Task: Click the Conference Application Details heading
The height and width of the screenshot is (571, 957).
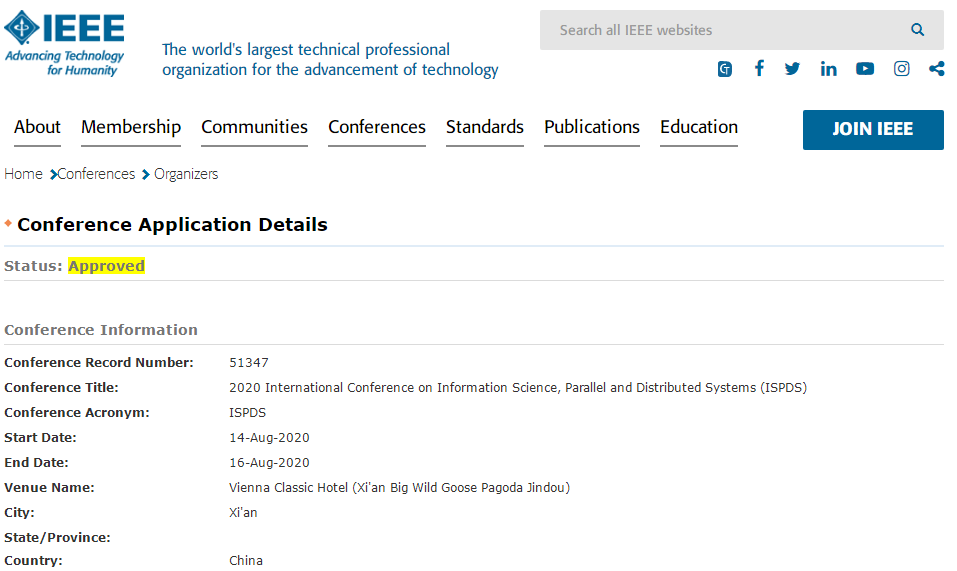Action: click(172, 224)
